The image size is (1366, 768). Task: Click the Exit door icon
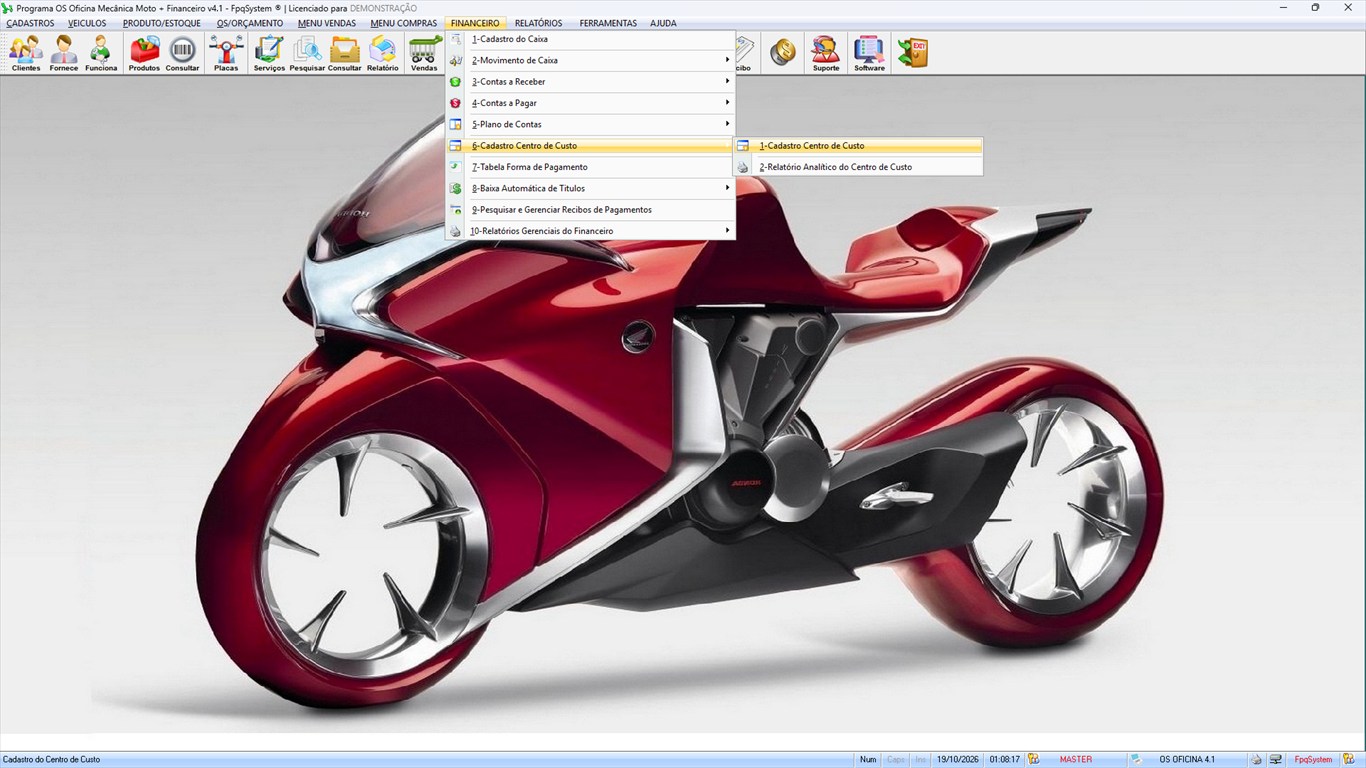pyautogui.click(x=912, y=53)
